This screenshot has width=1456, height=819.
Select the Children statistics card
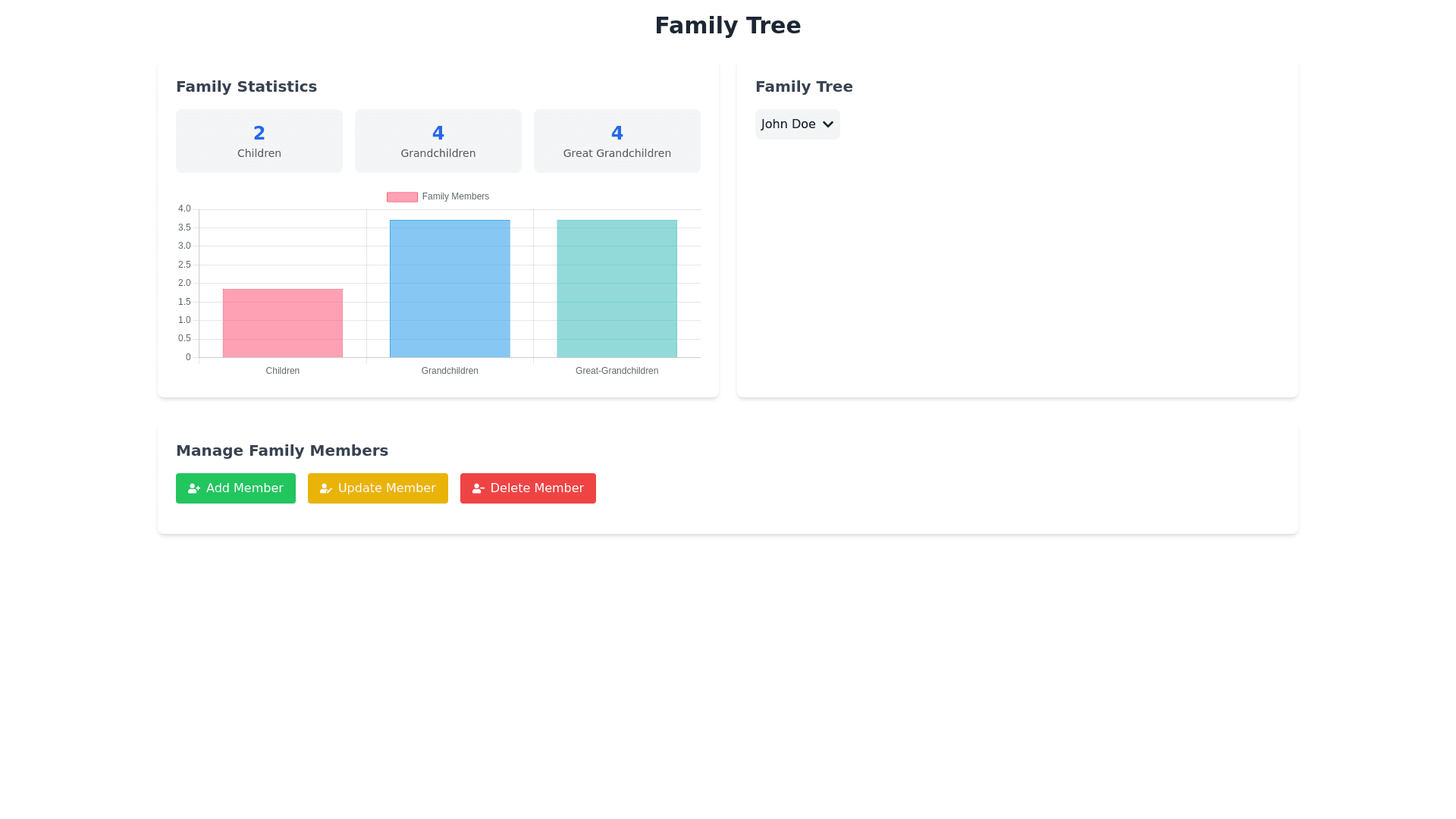coord(259,141)
